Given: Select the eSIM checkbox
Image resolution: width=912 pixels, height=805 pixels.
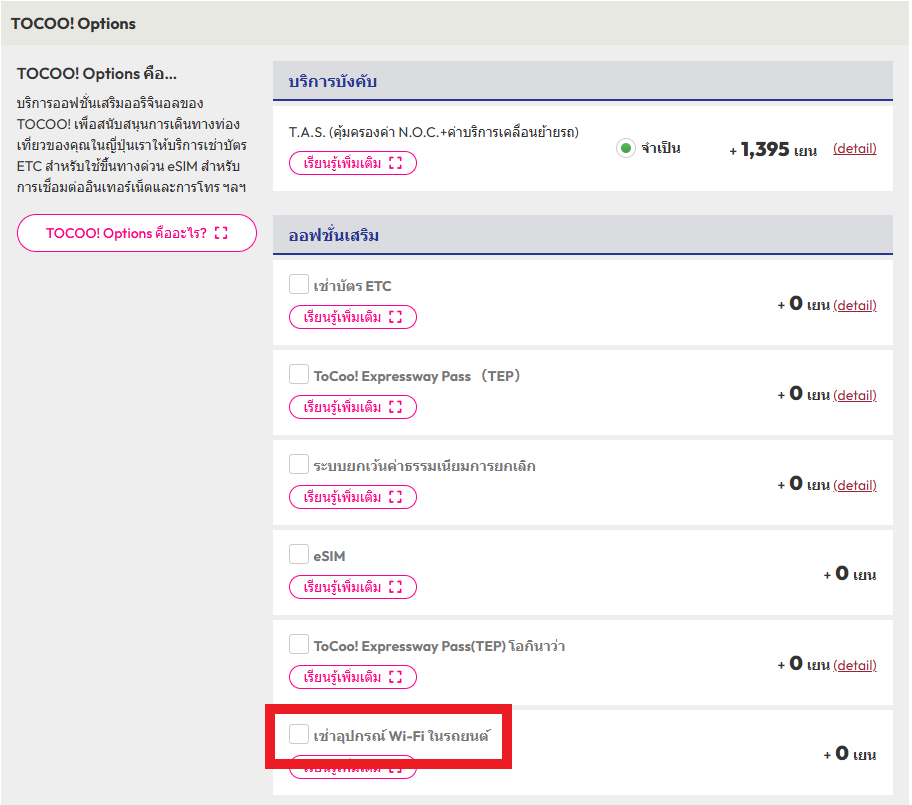Looking at the screenshot, I should click(298, 554).
